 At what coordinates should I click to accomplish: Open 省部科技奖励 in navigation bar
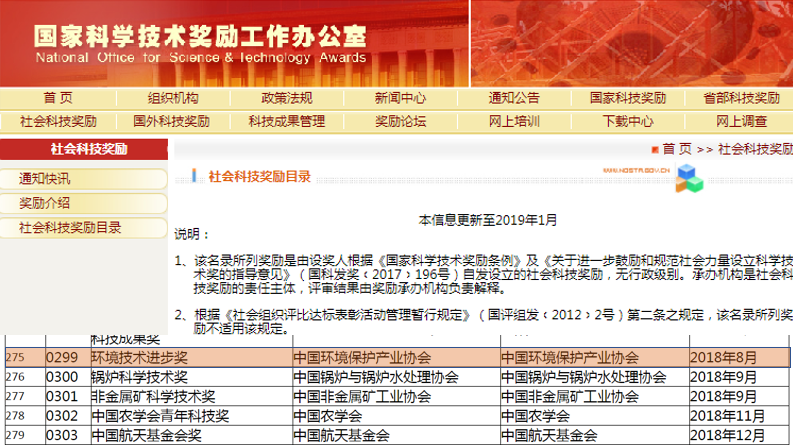pyautogui.click(x=741, y=98)
